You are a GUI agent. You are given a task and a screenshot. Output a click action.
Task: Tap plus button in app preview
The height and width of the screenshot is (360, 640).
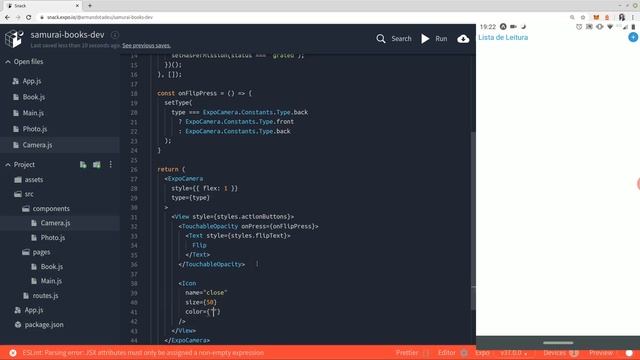point(633,37)
